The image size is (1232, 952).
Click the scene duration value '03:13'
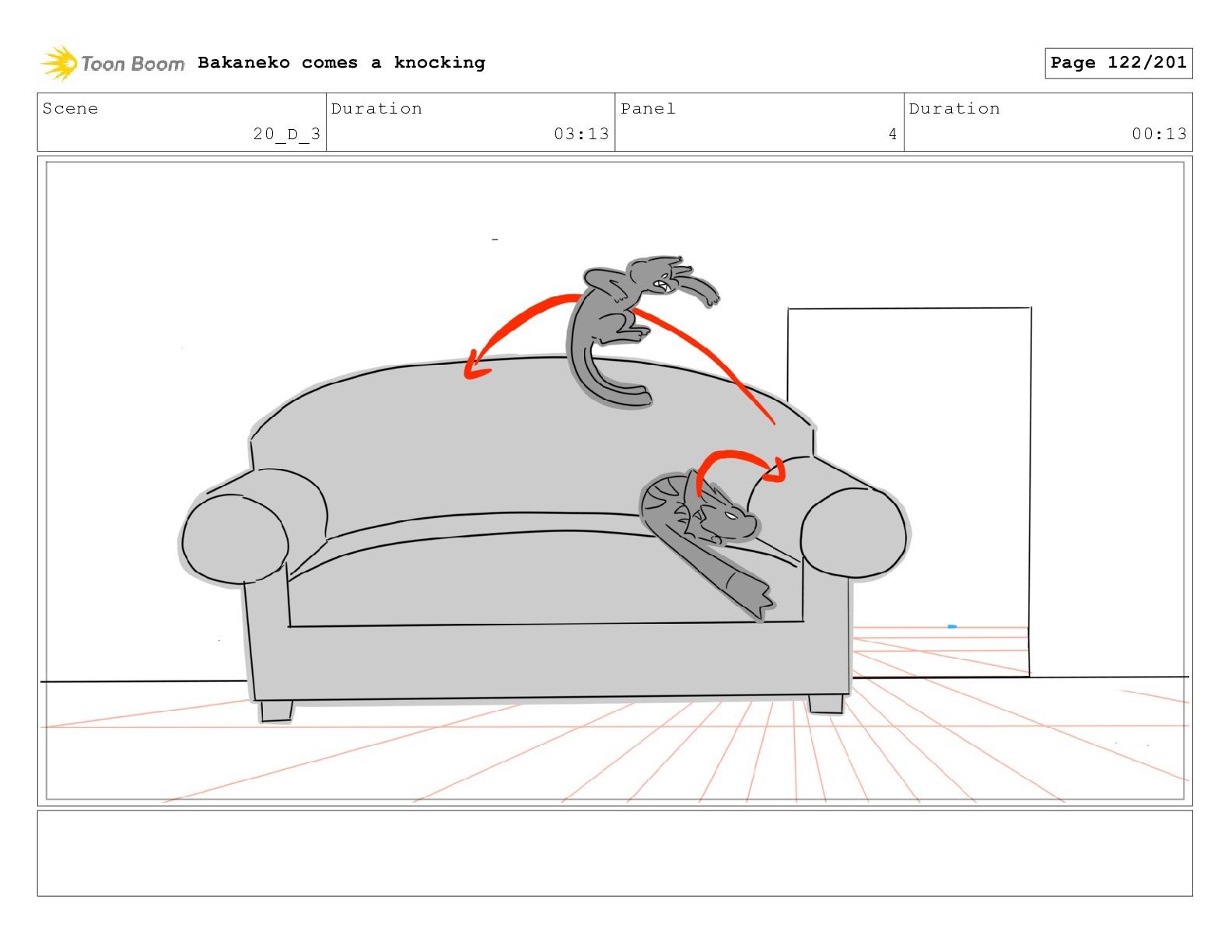[582, 134]
